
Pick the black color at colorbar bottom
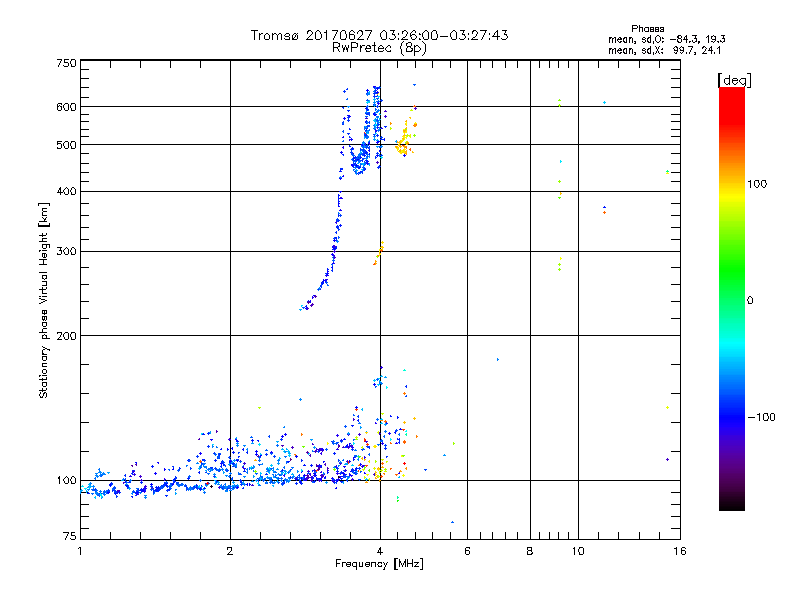[732, 506]
